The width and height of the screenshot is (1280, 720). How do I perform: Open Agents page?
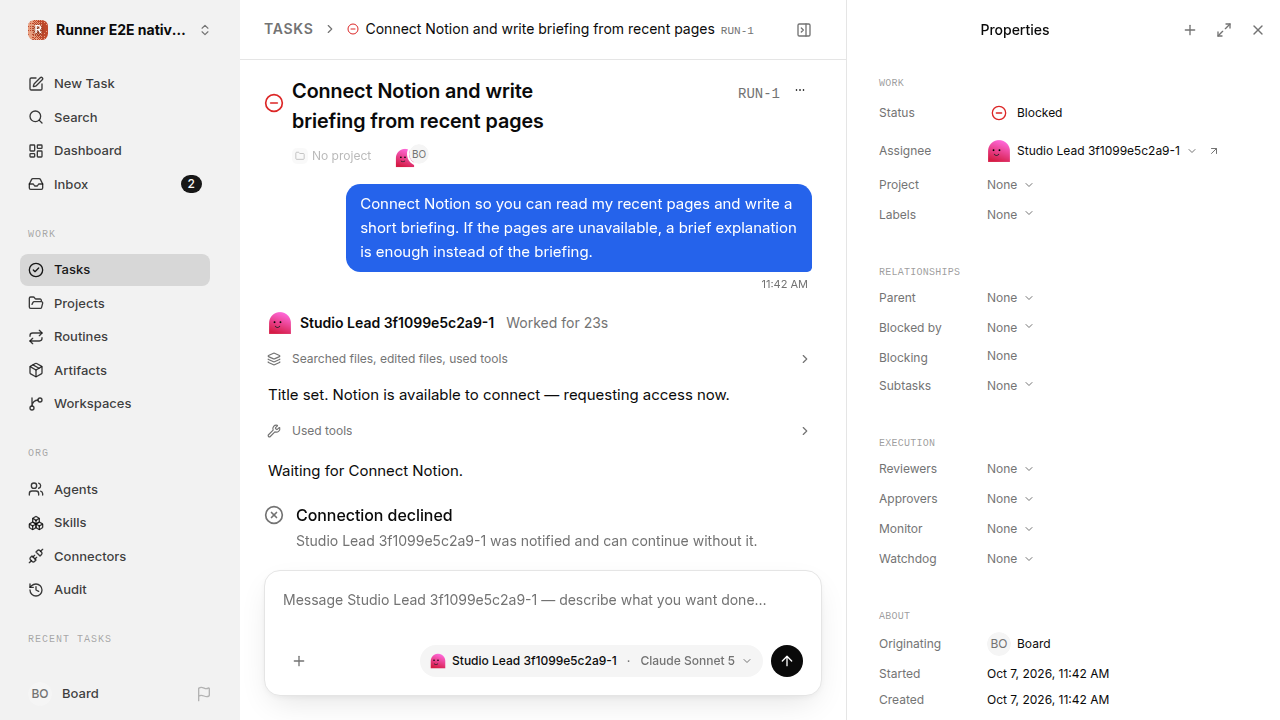(115, 489)
